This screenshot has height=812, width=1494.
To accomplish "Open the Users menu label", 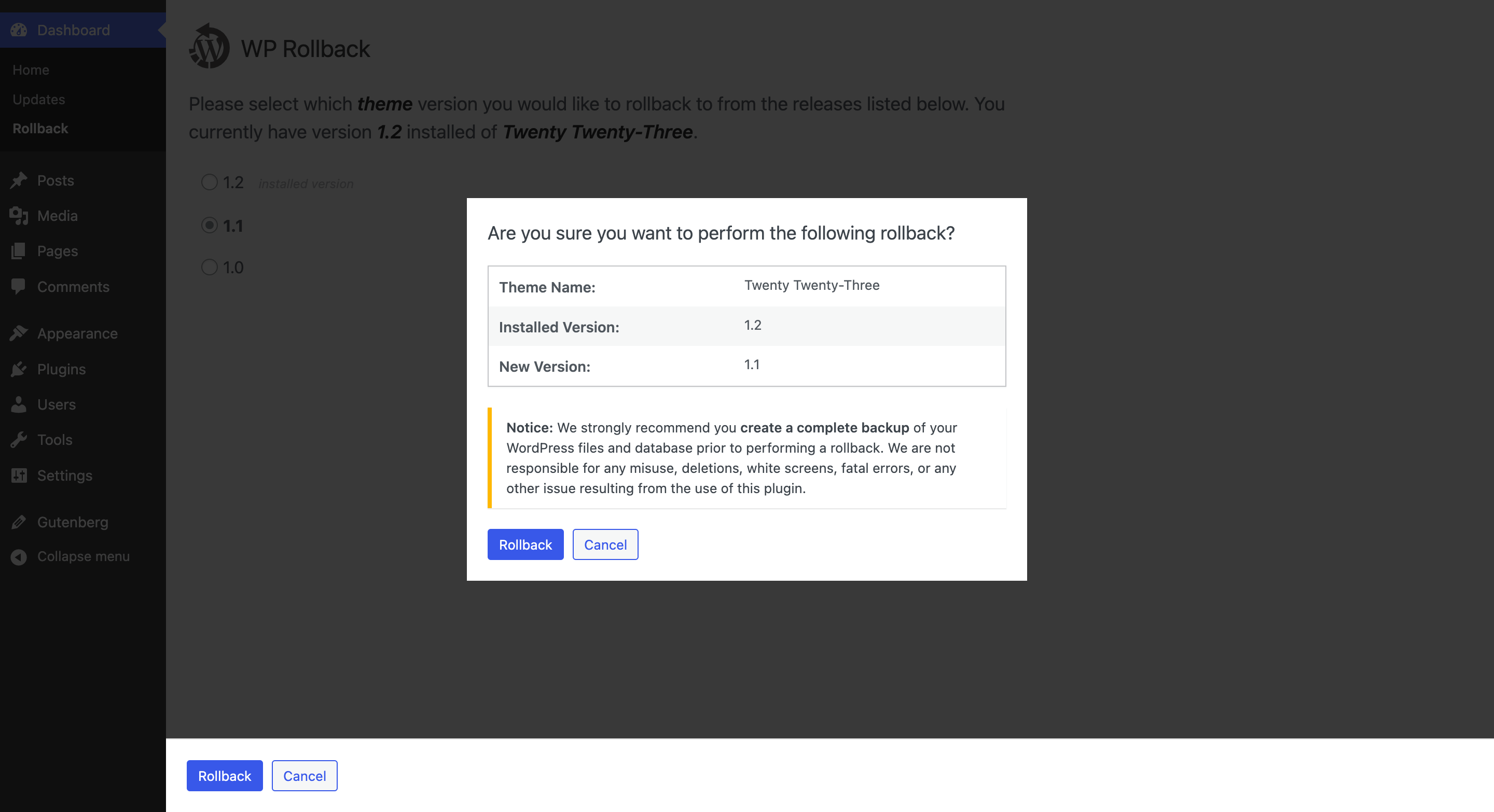I will [56, 404].
